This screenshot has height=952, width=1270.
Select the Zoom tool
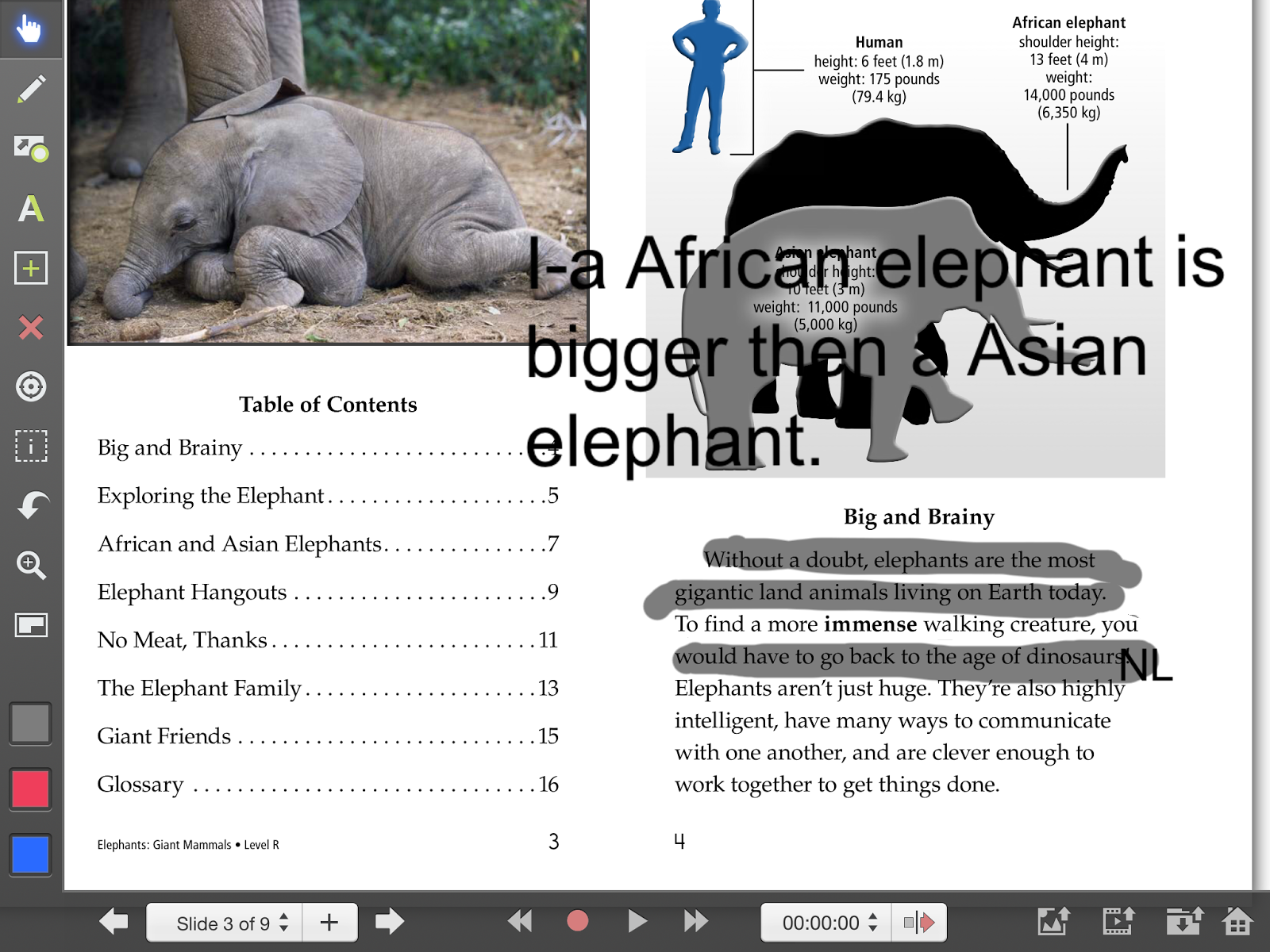pos(30,566)
